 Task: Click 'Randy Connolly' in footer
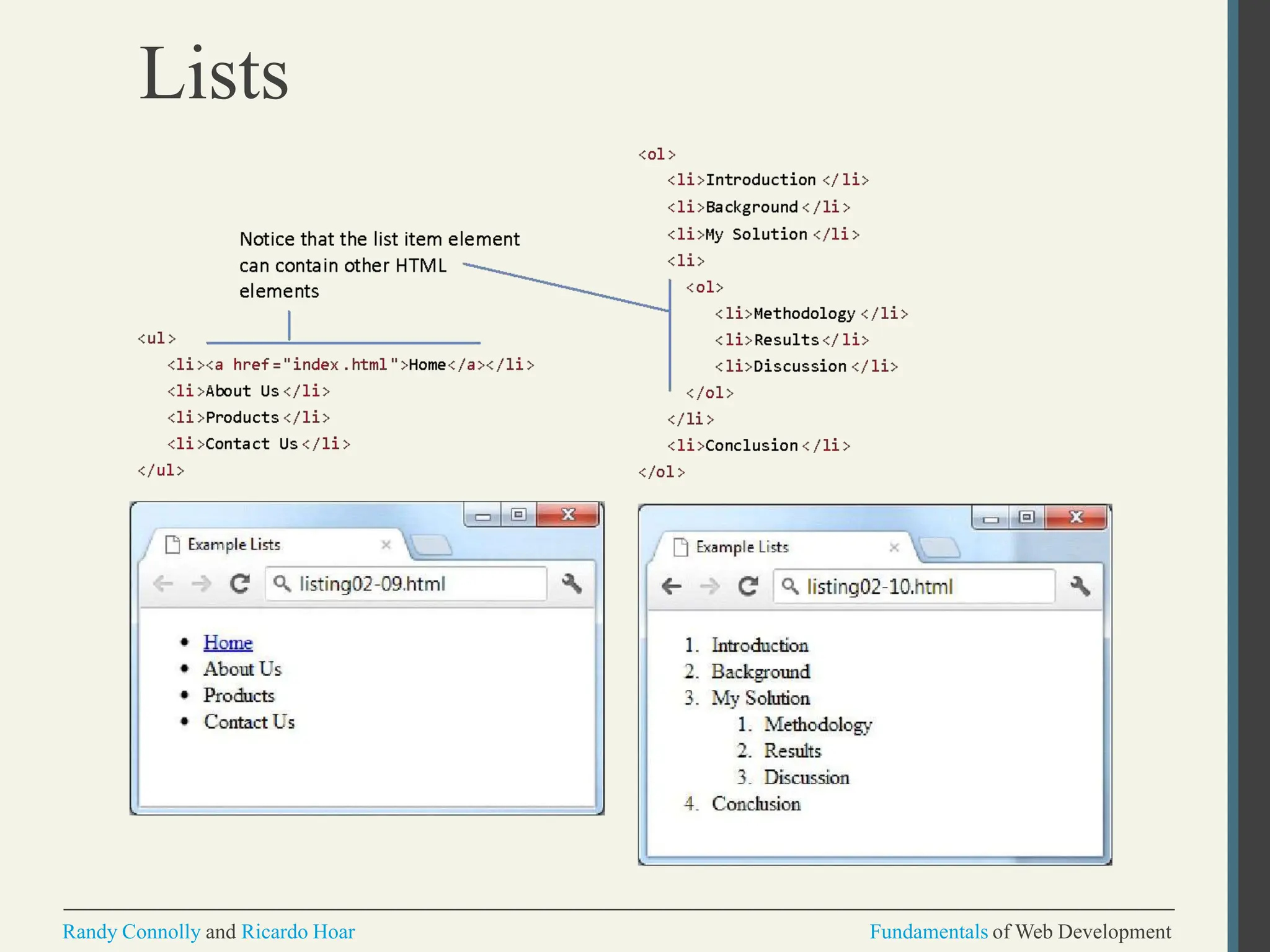131,932
